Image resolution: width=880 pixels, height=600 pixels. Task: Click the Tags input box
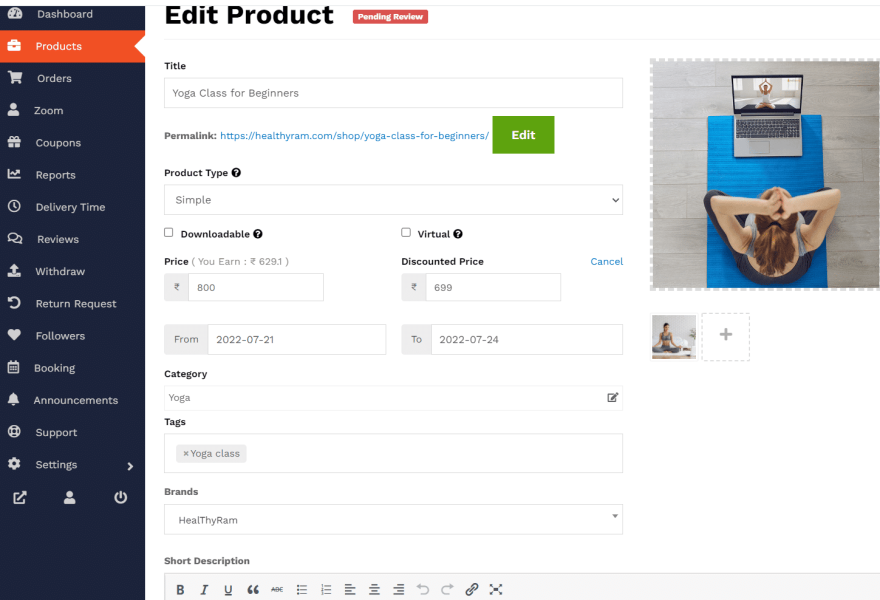[x=393, y=453]
